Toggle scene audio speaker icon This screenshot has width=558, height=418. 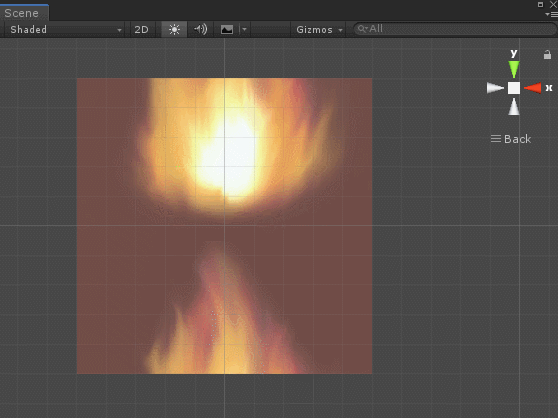coord(200,30)
